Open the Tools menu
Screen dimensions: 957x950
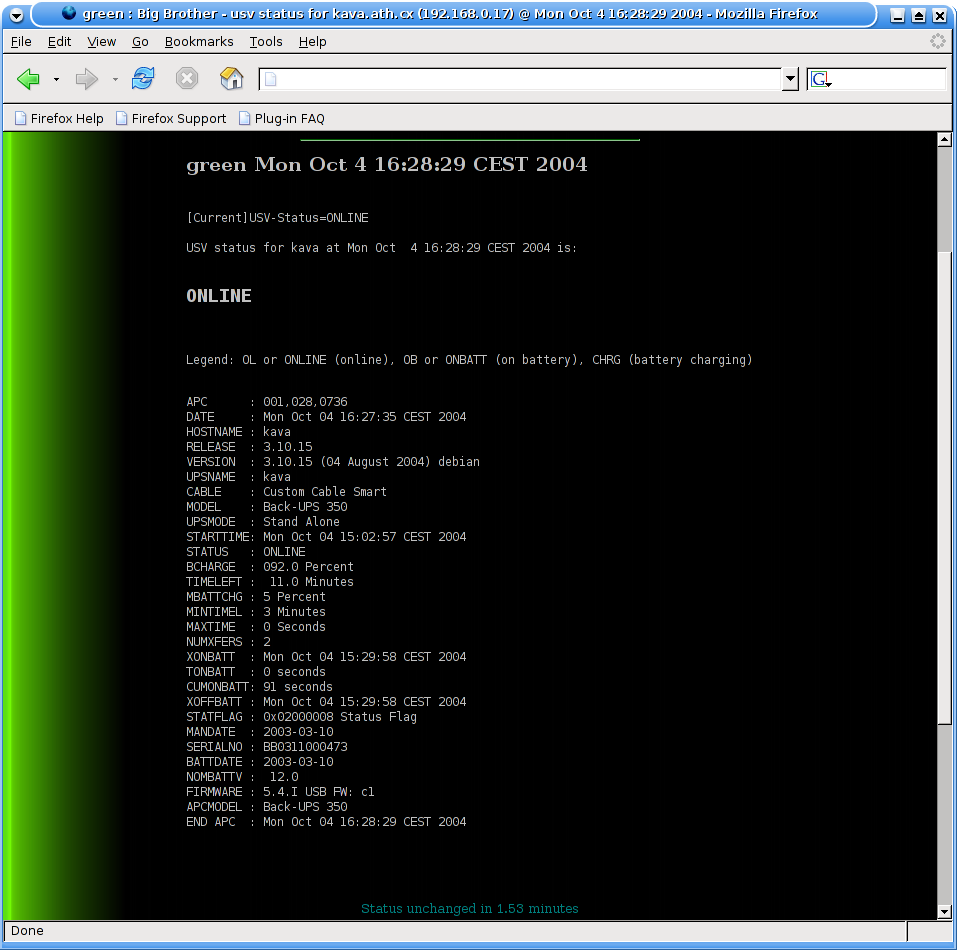click(x=265, y=41)
